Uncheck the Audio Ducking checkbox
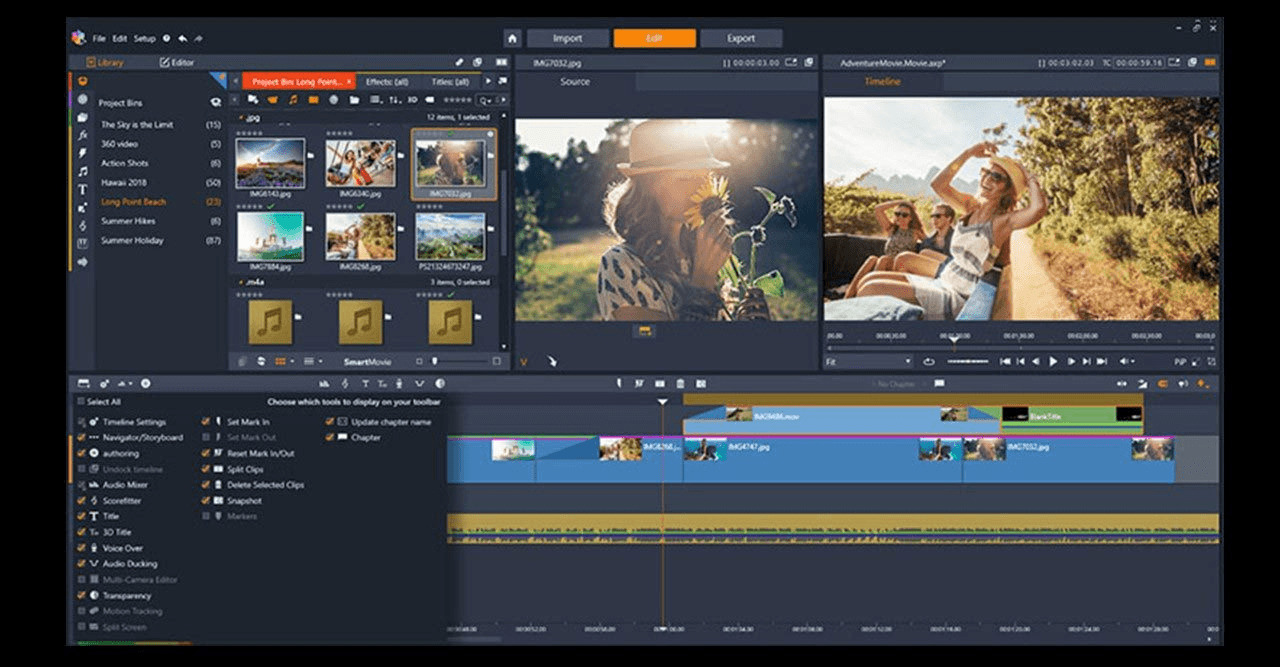The width and height of the screenshot is (1280, 667). [x=81, y=564]
